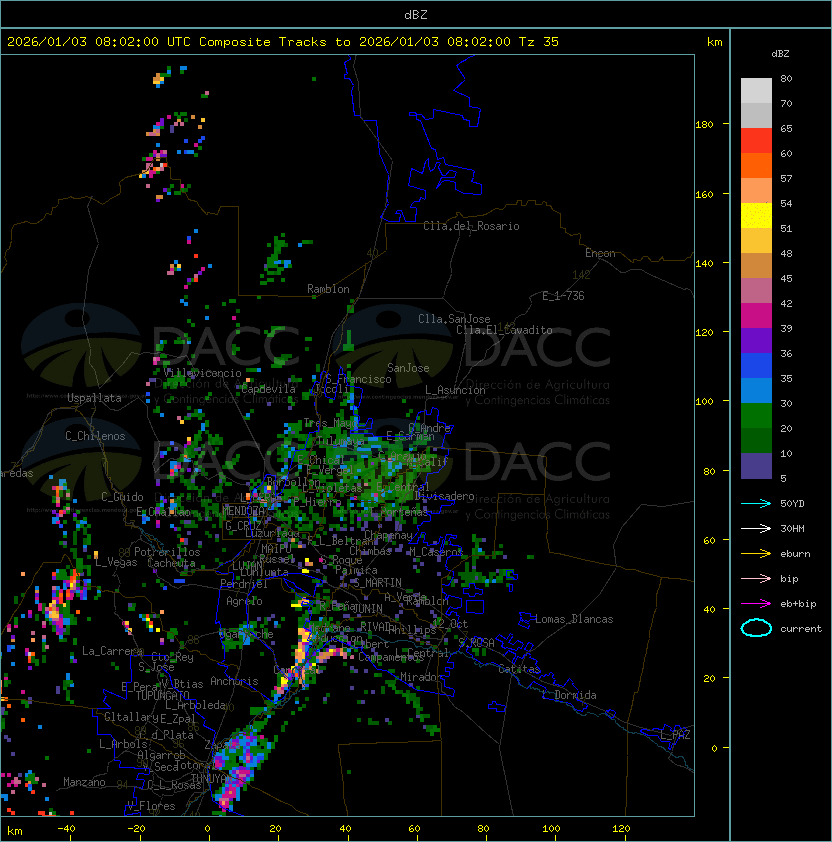Click the 'Encon' map label
The width and height of the screenshot is (832, 842).
point(600,253)
